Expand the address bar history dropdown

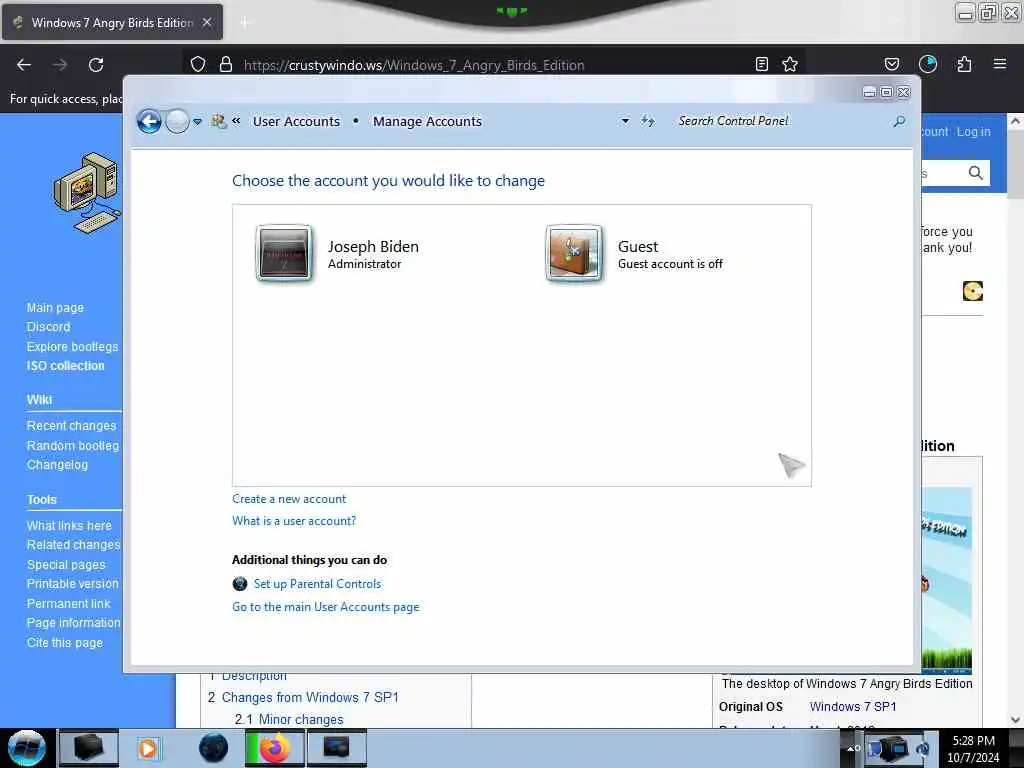[x=625, y=121]
